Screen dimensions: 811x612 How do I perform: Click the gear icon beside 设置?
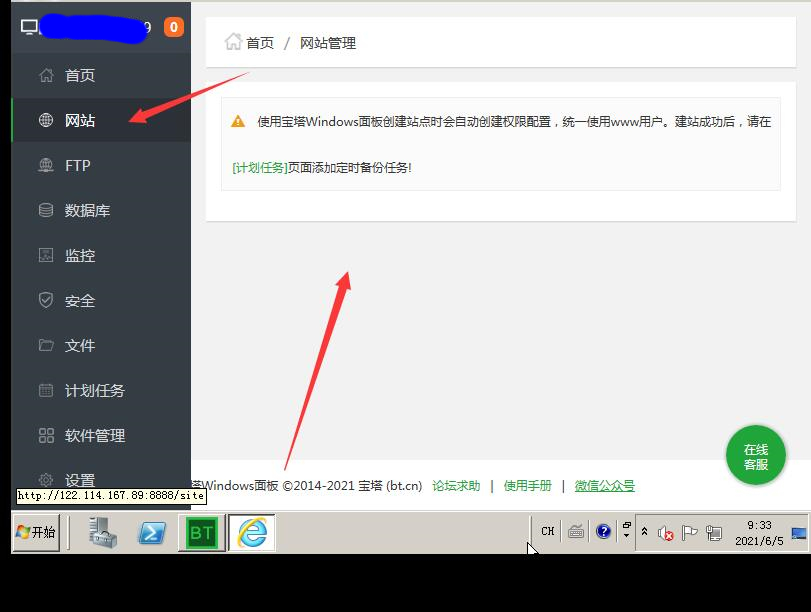pos(46,480)
